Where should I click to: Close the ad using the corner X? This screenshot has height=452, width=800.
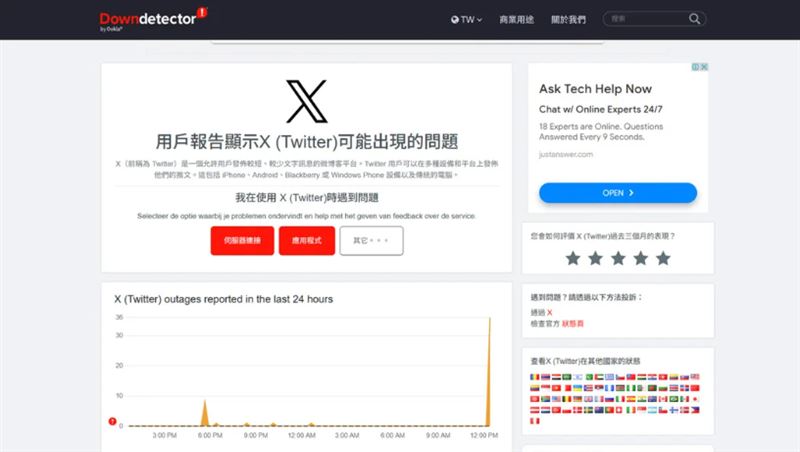coord(704,67)
